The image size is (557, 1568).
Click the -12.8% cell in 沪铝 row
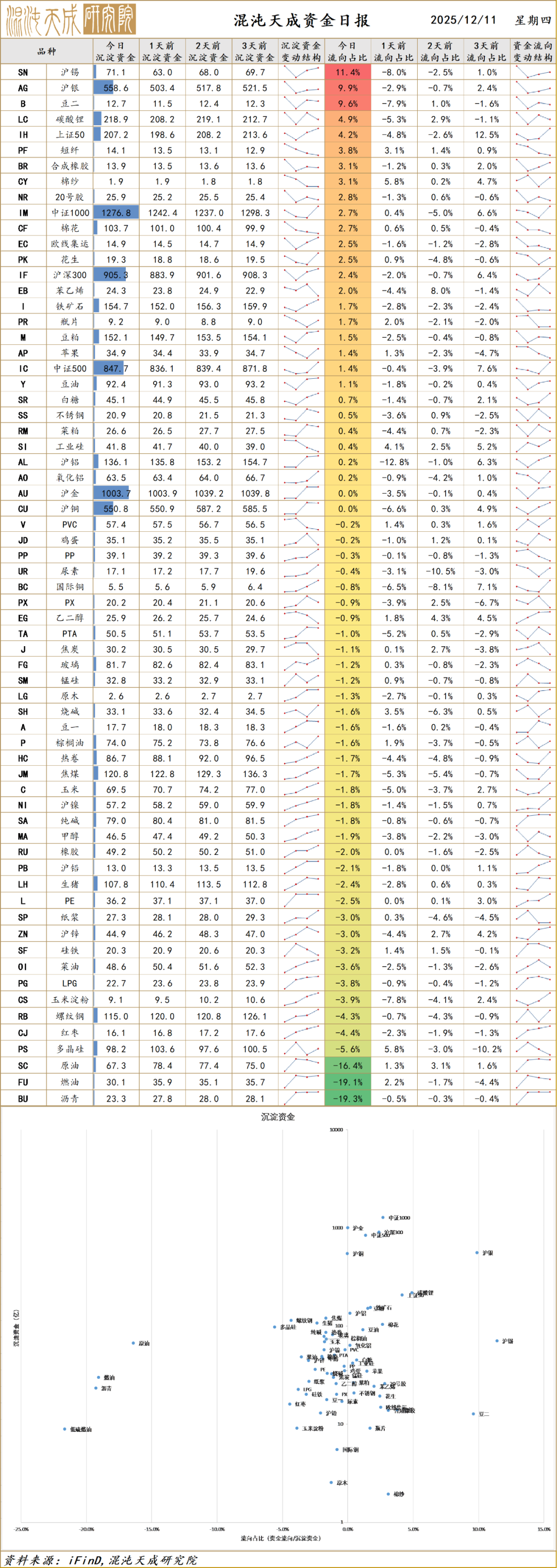[394, 462]
